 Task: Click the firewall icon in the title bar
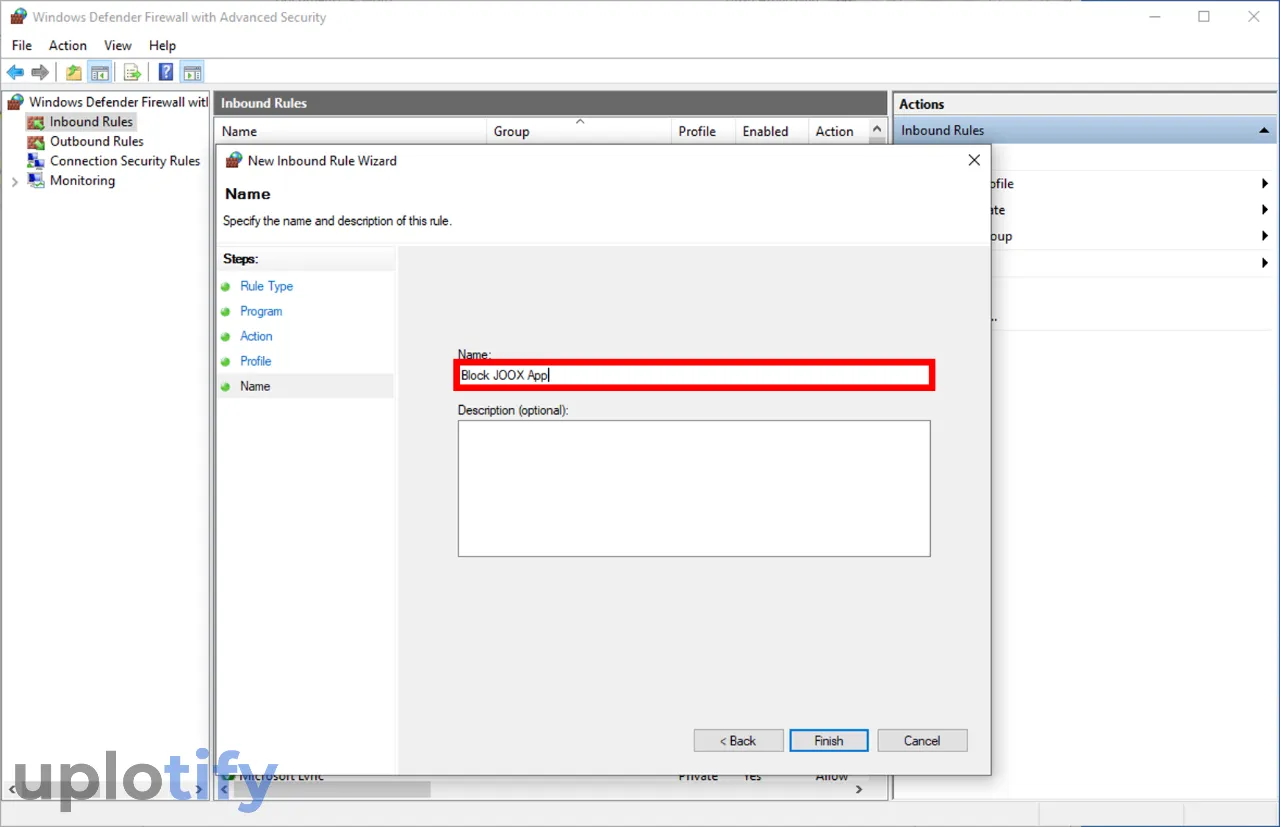18,17
